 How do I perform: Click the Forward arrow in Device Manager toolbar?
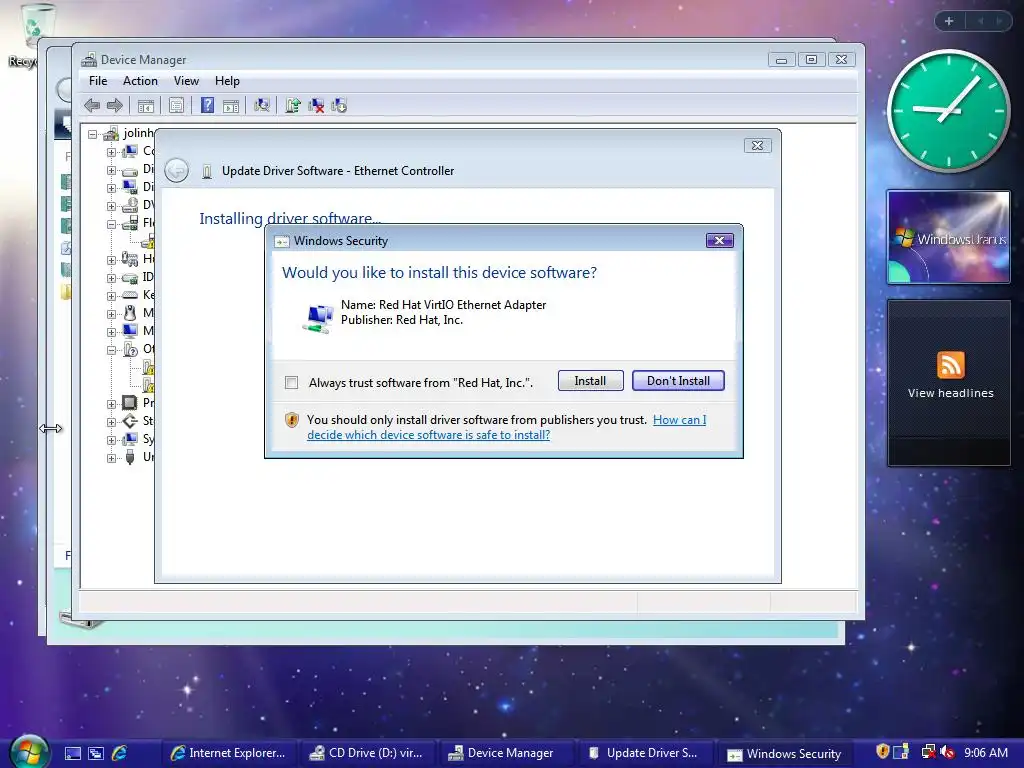click(115, 105)
